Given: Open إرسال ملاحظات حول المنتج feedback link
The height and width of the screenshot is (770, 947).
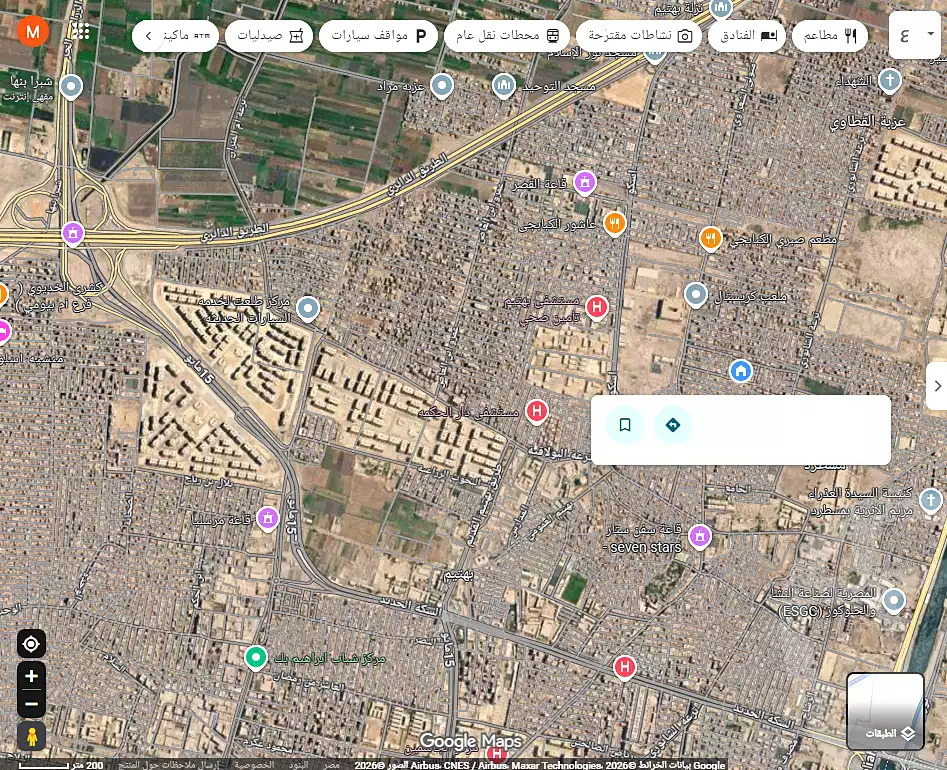Looking at the screenshot, I should pyautogui.click(x=169, y=765).
